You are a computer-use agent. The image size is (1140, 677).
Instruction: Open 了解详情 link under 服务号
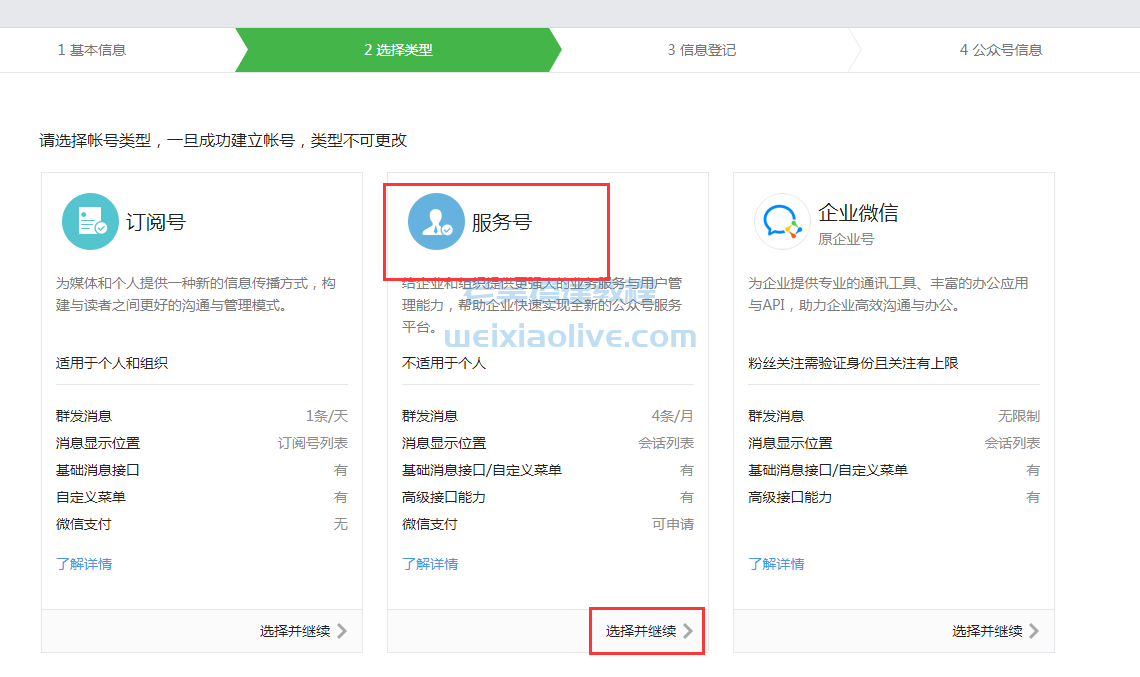click(x=430, y=564)
